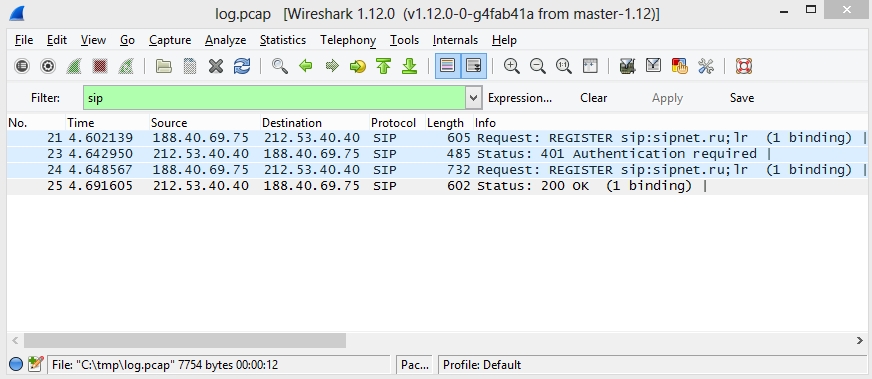Click the Expression... button
Screen dimensions: 872x379
tap(520, 98)
